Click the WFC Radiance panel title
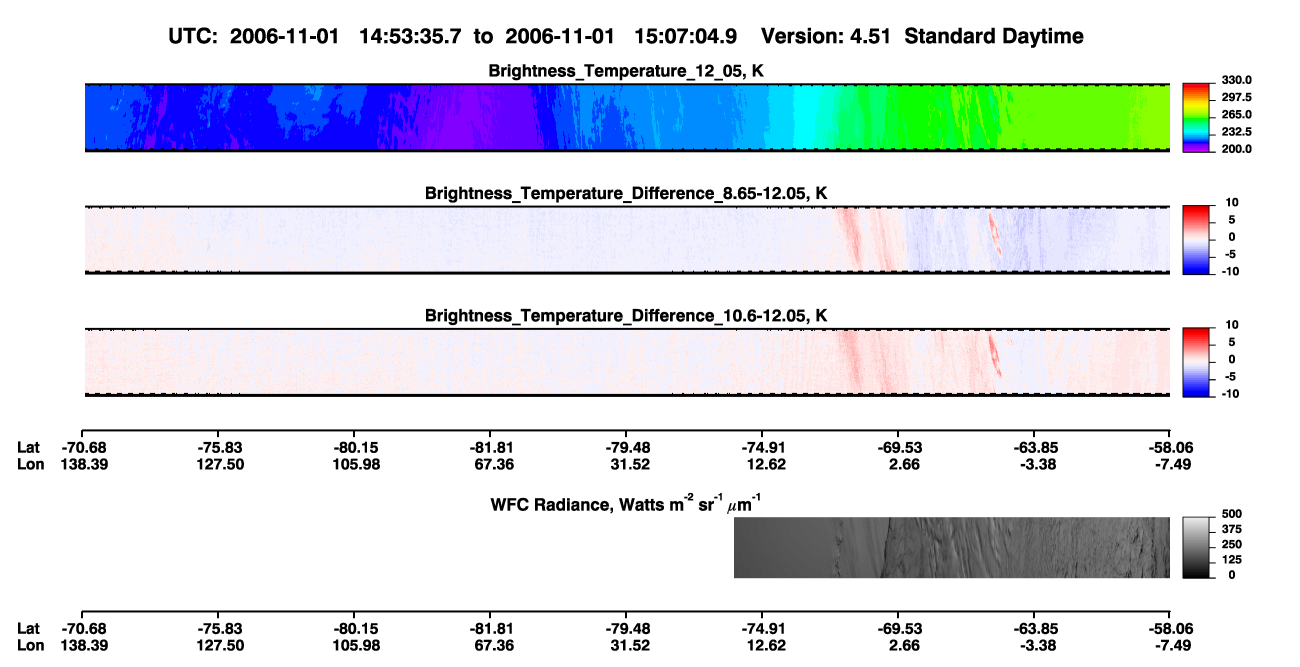This screenshot has width=1300, height=667. [x=627, y=503]
